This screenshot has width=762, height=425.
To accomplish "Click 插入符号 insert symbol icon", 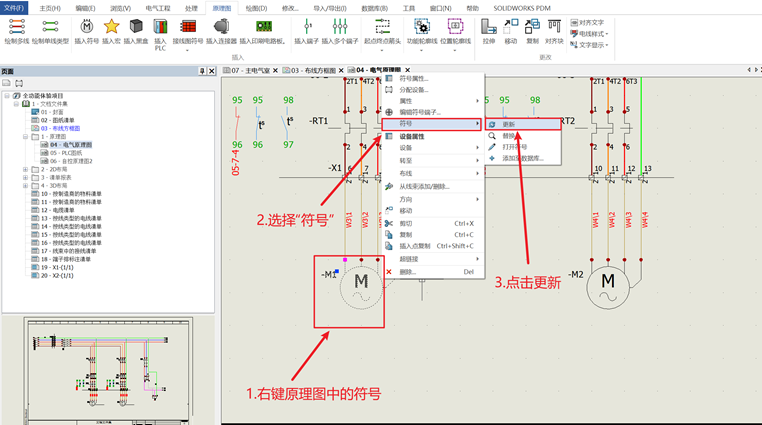I will (x=87, y=27).
